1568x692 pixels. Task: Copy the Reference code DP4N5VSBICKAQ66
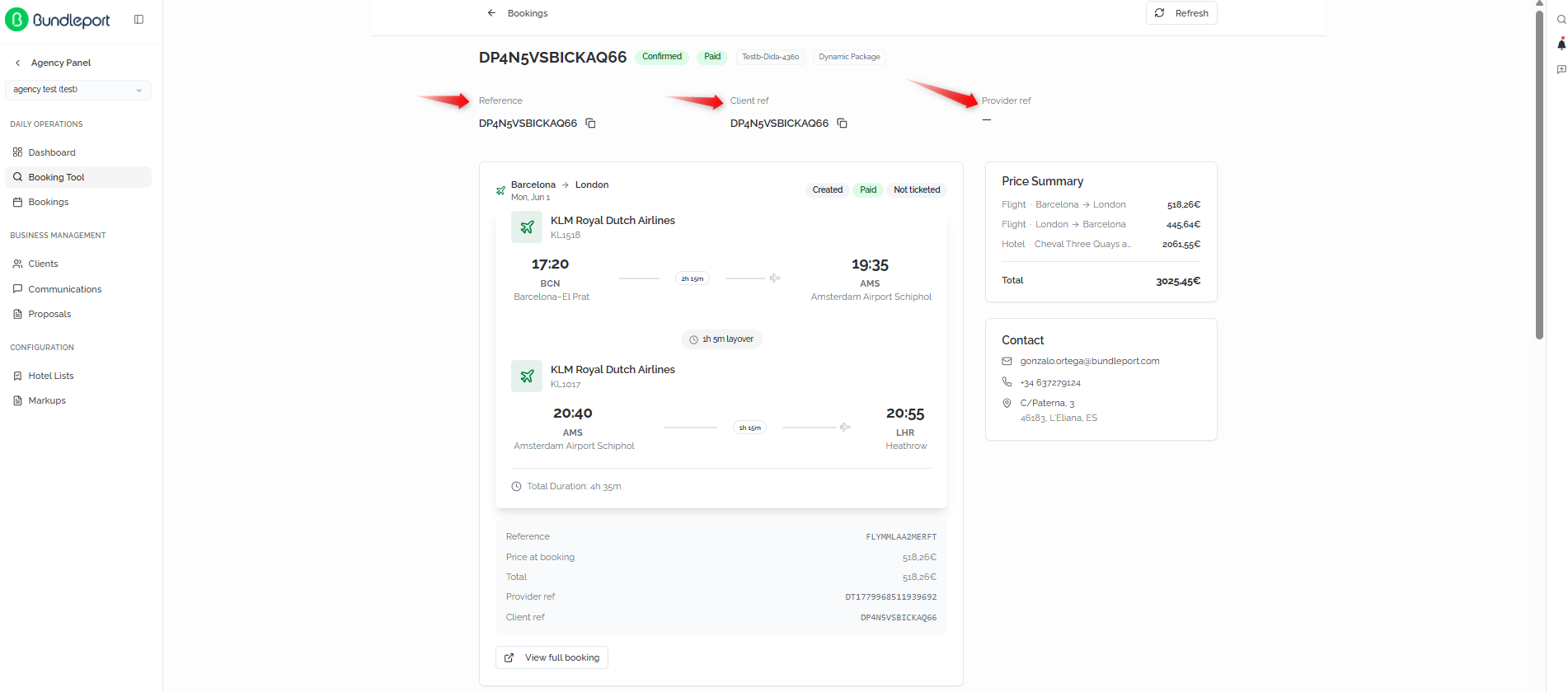590,124
